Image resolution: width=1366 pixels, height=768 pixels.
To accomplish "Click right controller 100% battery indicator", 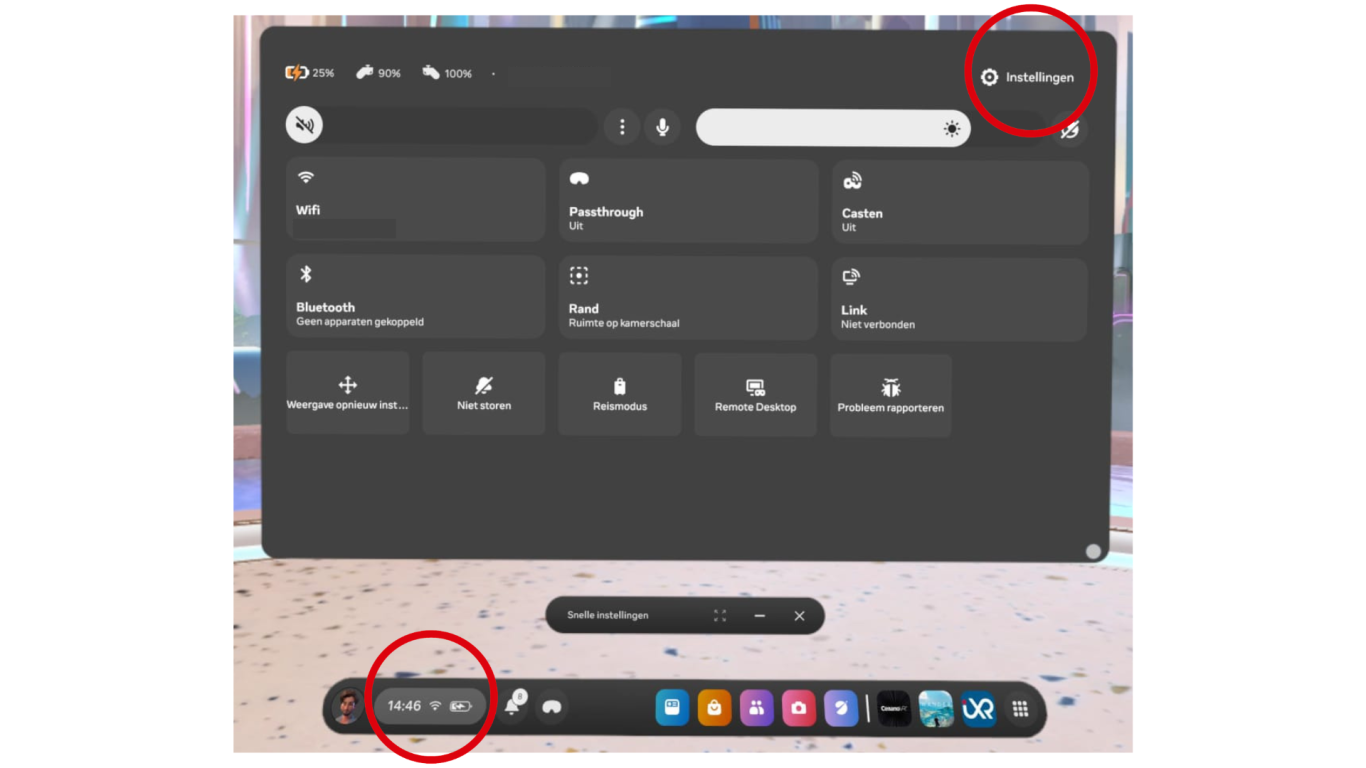I will click(447, 73).
